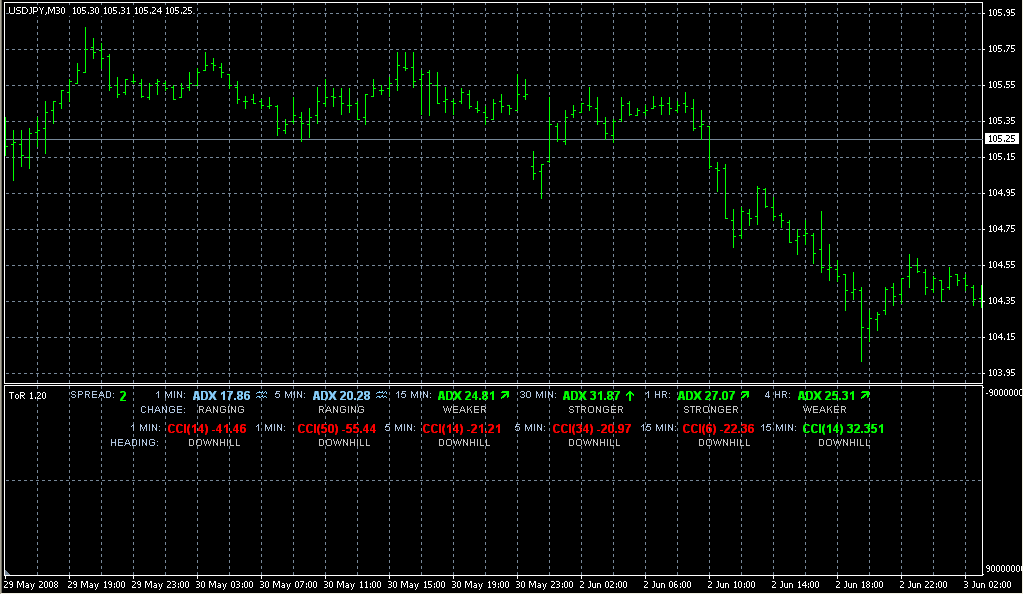The width and height of the screenshot is (1024, 594).
Task: Click the arrow next to ADX 24.81
Action: (x=505, y=396)
